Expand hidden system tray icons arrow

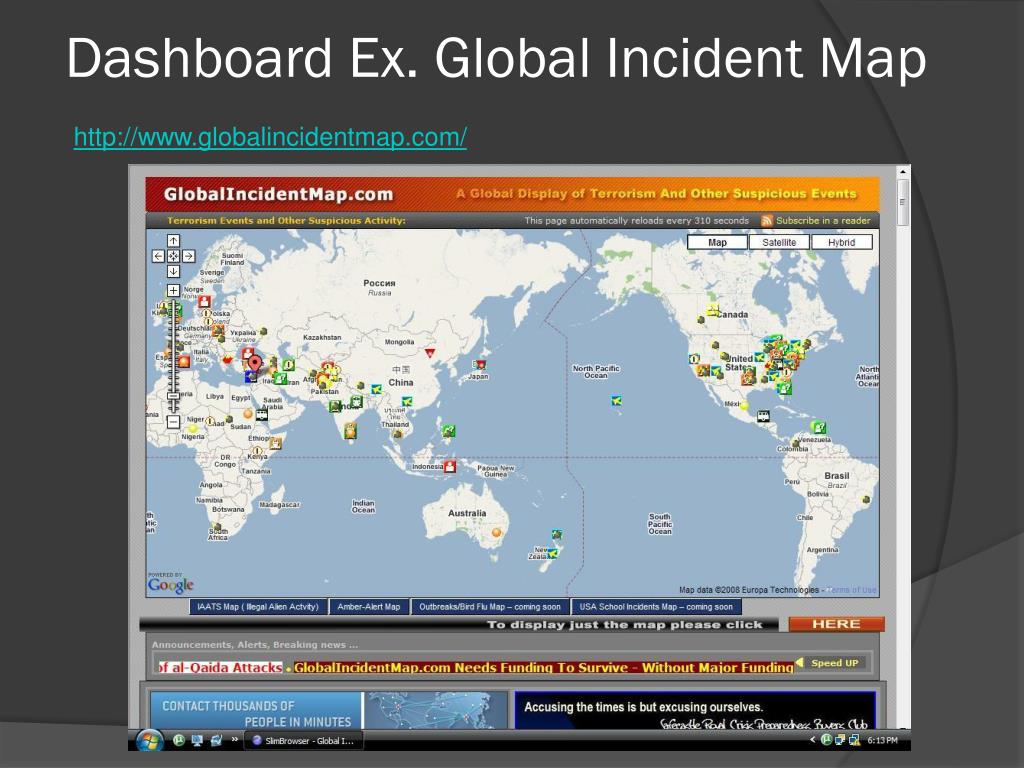pyautogui.click(x=812, y=740)
